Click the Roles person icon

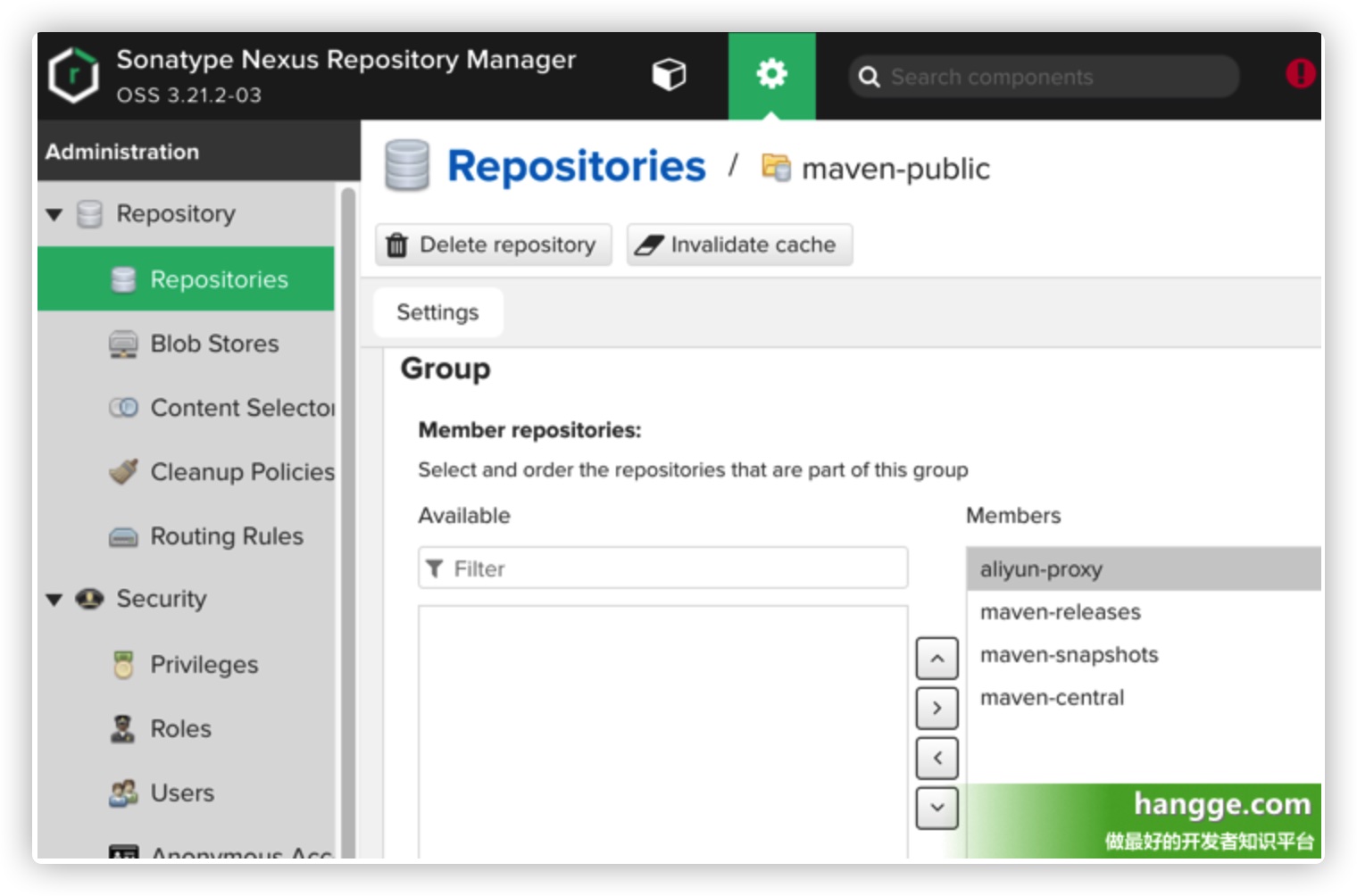pyautogui.click(x=122, y=729)
